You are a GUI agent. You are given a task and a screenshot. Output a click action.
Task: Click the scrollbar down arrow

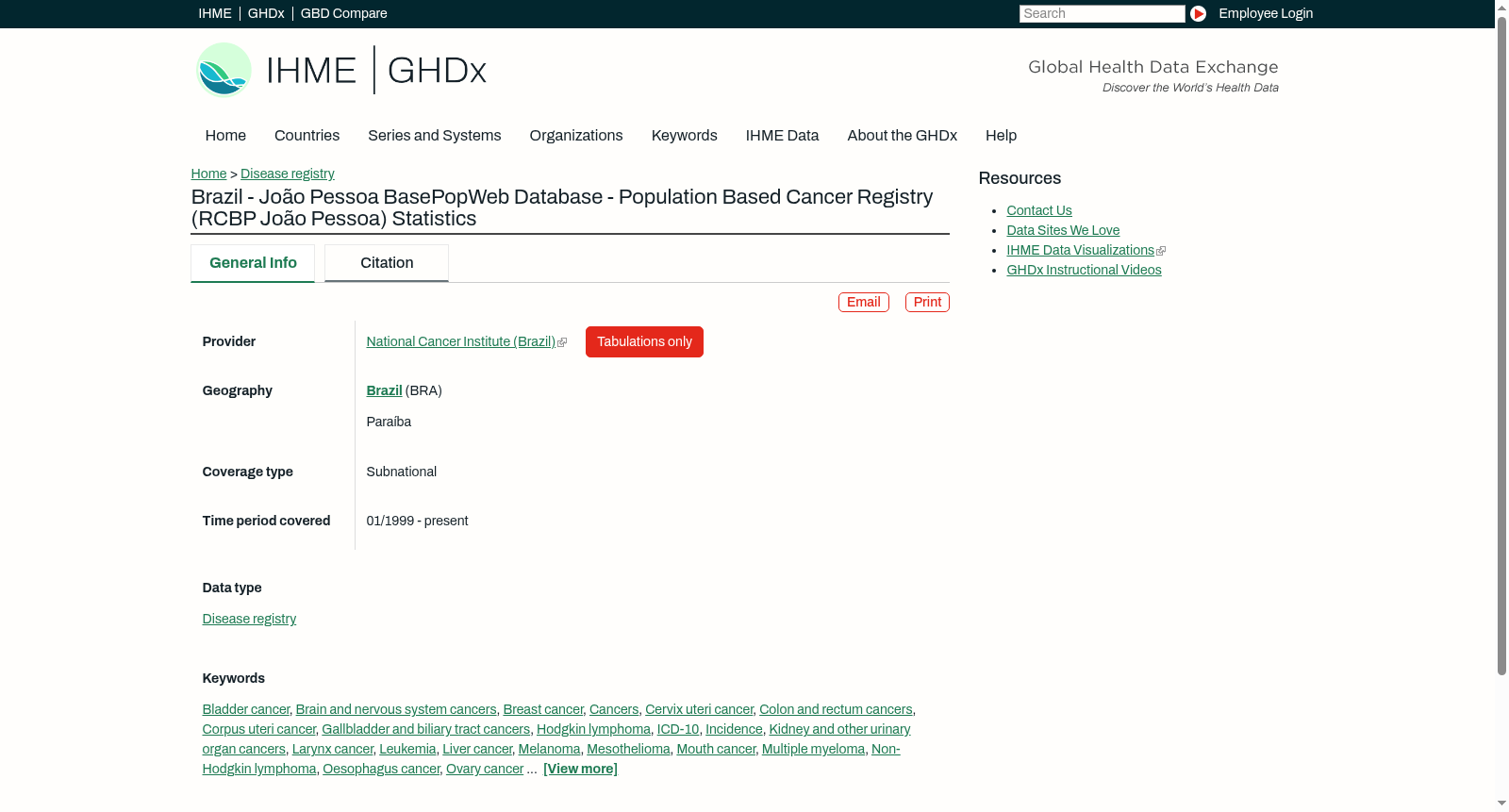click(1501, 804)
